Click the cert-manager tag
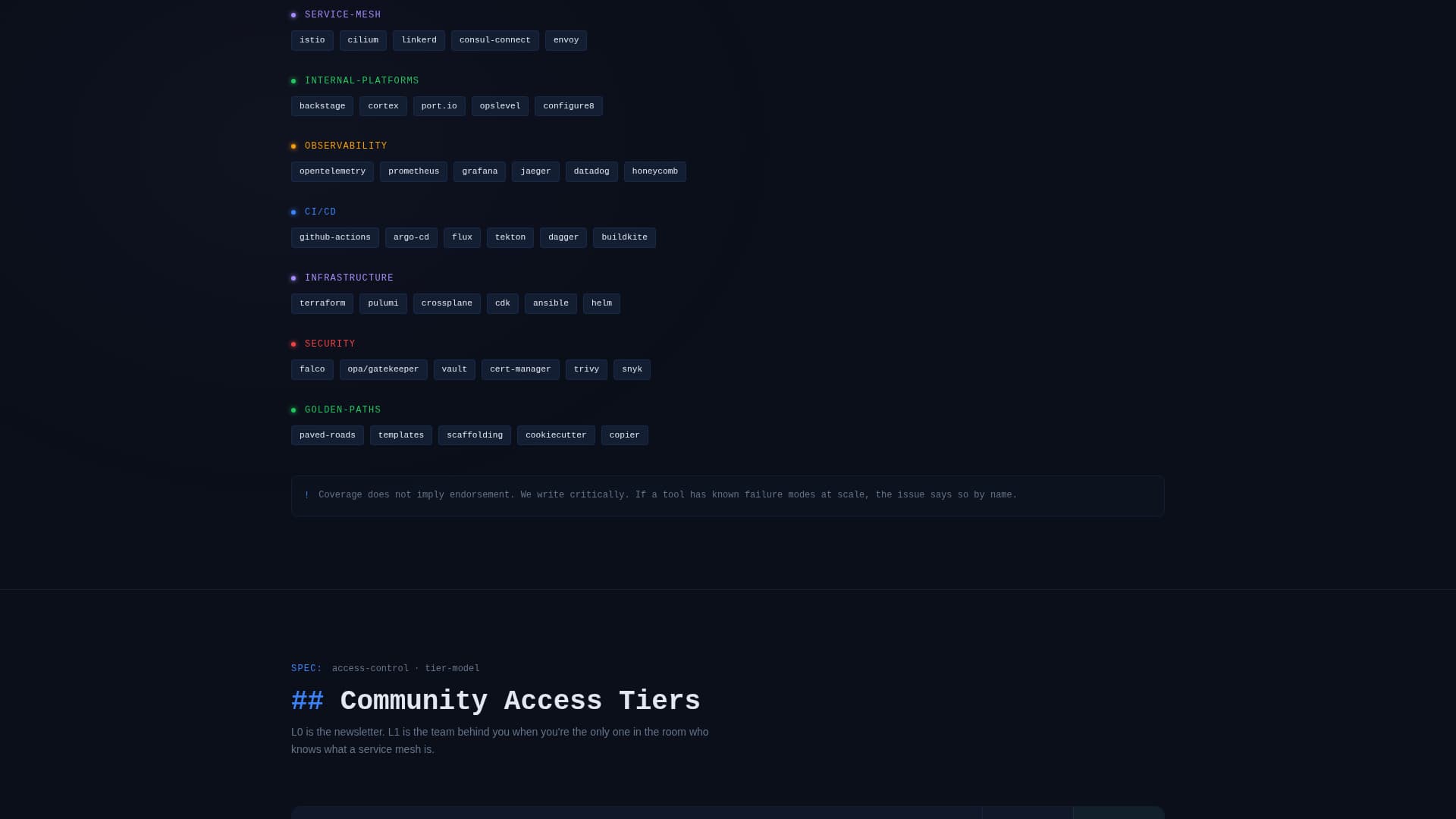 pos(520,369)
